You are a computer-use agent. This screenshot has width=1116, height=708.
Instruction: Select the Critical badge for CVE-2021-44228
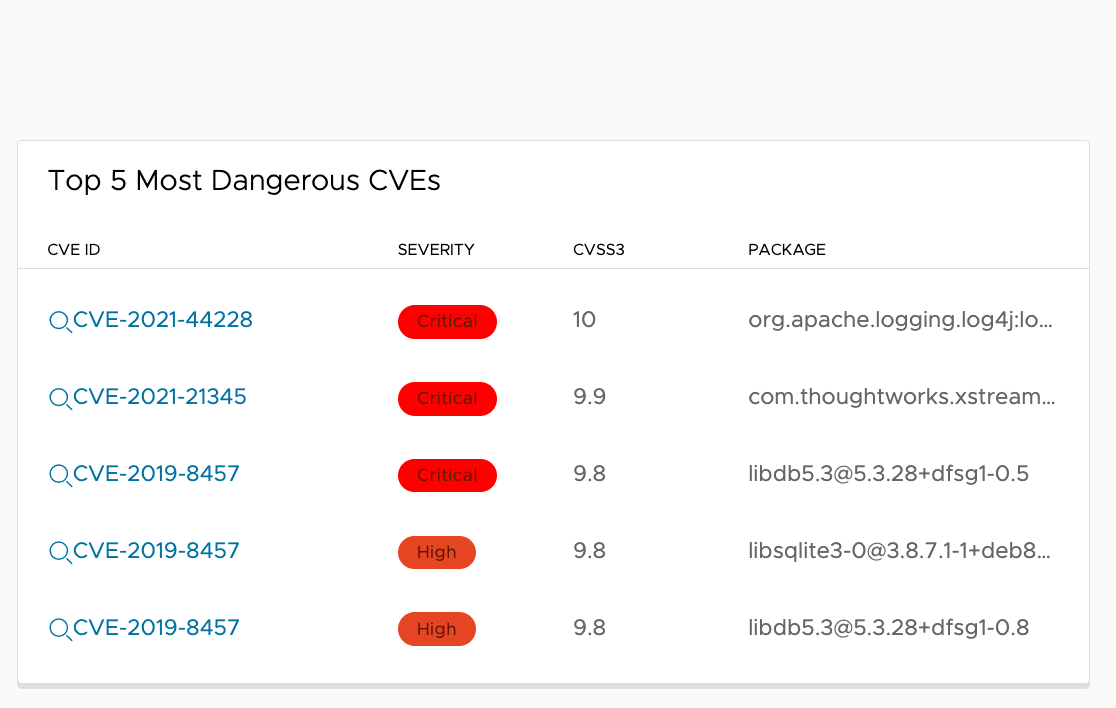tap(447, 321)
